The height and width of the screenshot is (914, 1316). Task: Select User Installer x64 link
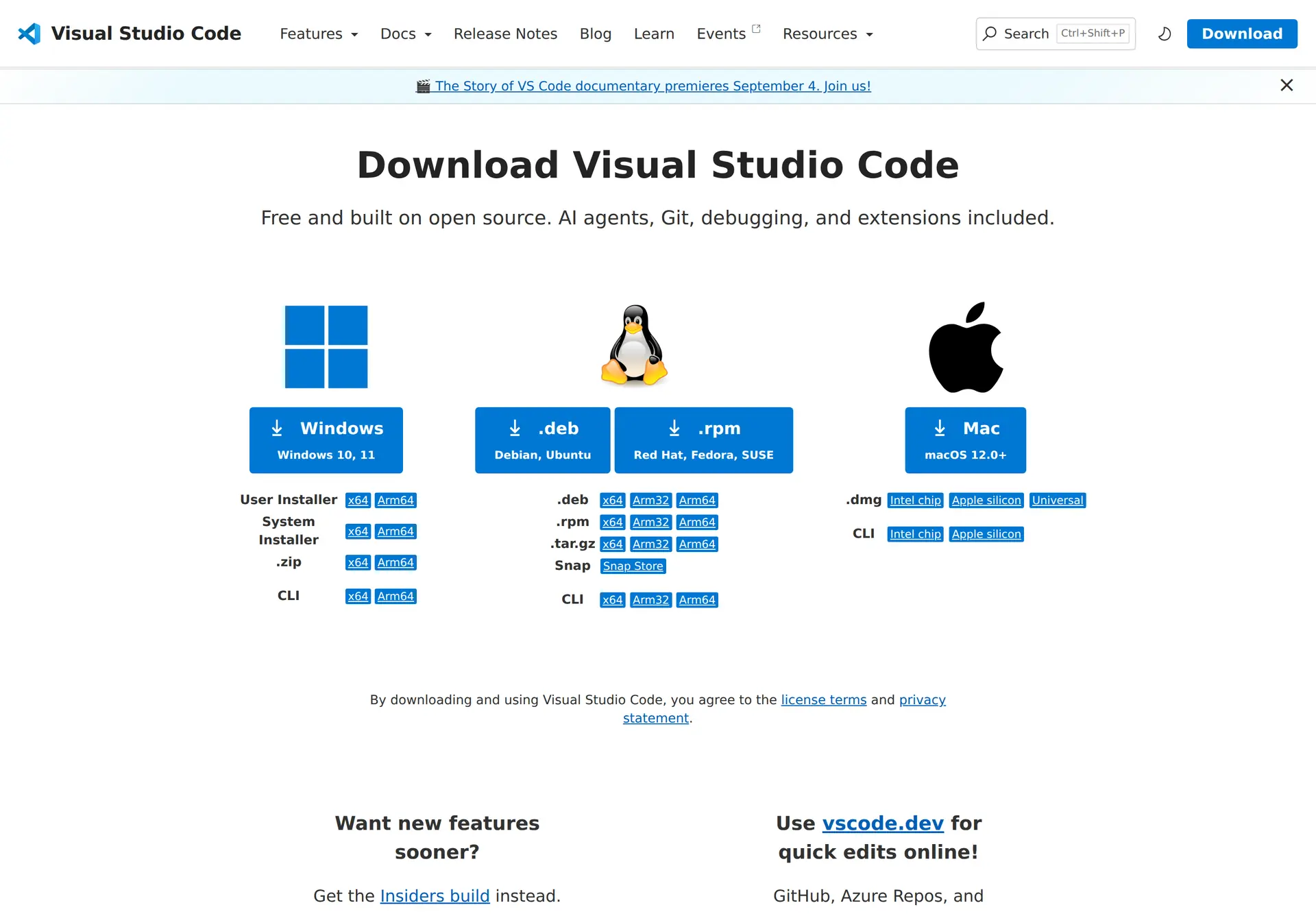pos(358,501)
